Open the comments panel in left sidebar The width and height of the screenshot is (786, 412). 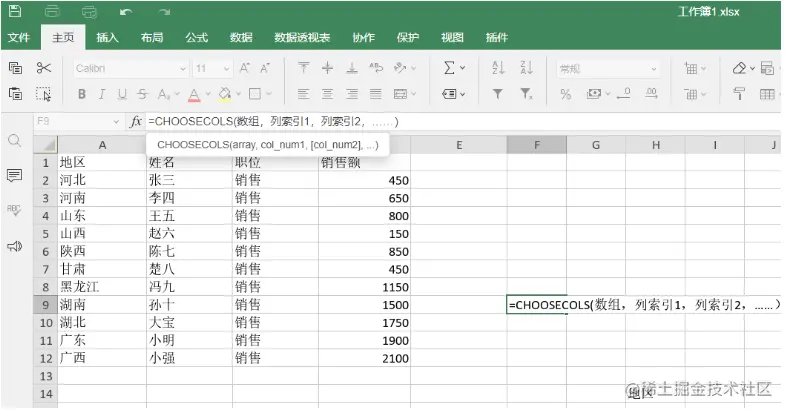(x=15, y=175)
